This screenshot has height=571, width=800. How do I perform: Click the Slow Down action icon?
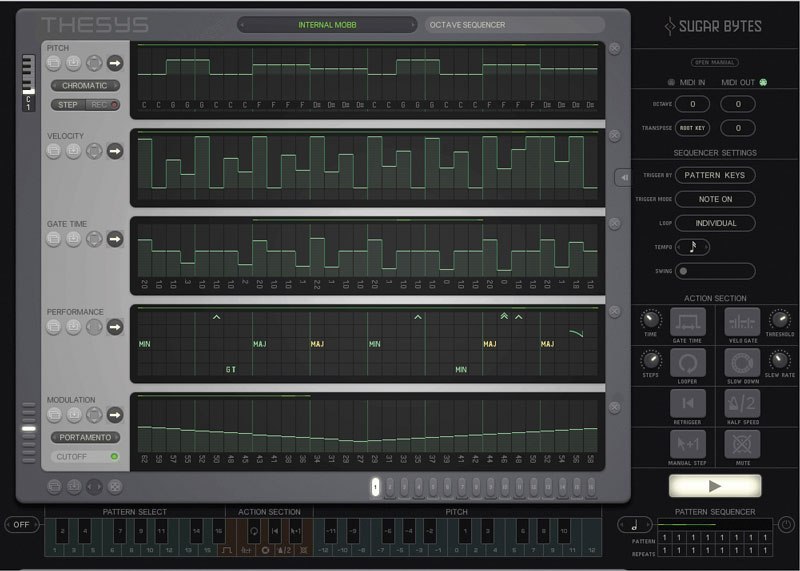[742, 362]
